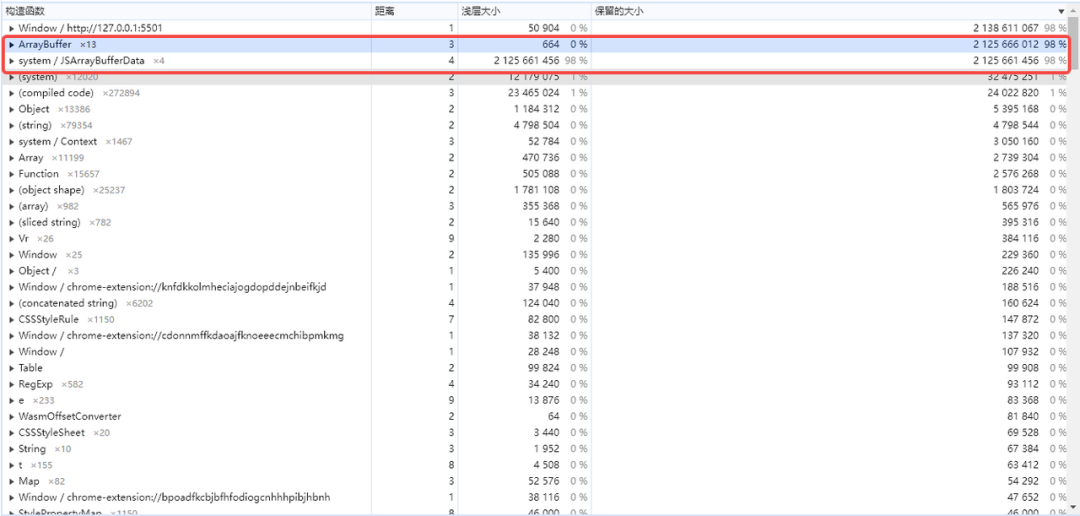Expand the Window ×25 row
The height and width of the screenshot is (516, 1080).
coord(12,255)
